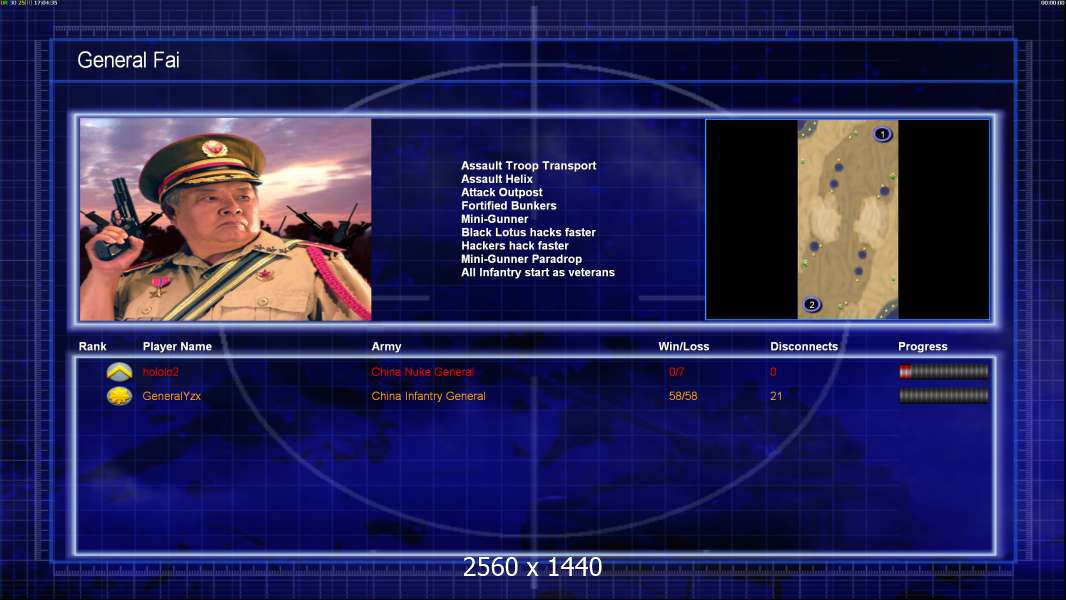This screenshot has height=600, width=1066.
Task: Select player name 'GeneralYzx'
Action: (x=171, y=395)
